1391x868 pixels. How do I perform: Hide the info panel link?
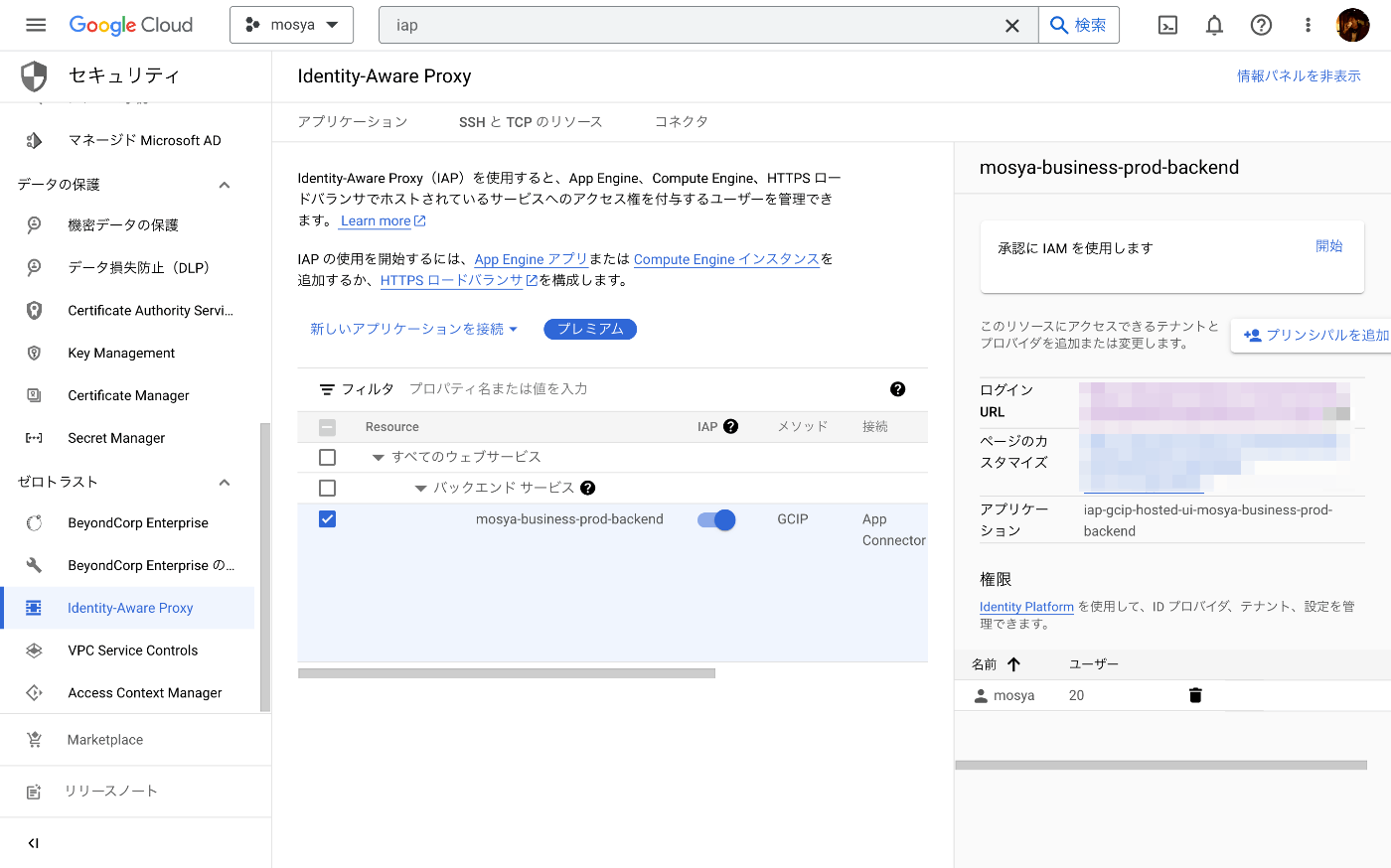coord(1299,75)
